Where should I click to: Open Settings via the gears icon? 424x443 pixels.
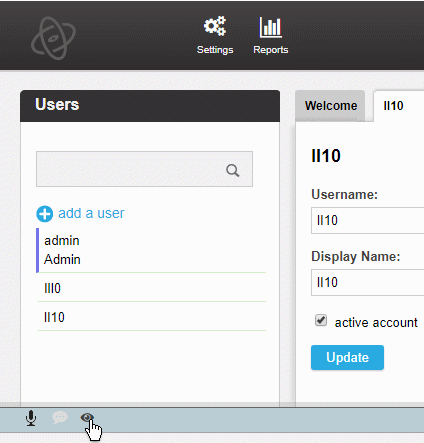pos(215,26)
